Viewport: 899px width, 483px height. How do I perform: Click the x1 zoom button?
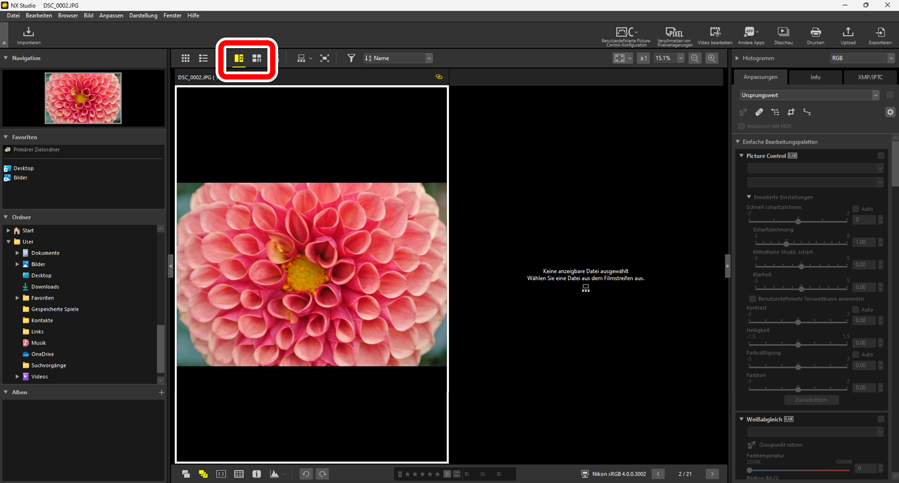645,59
